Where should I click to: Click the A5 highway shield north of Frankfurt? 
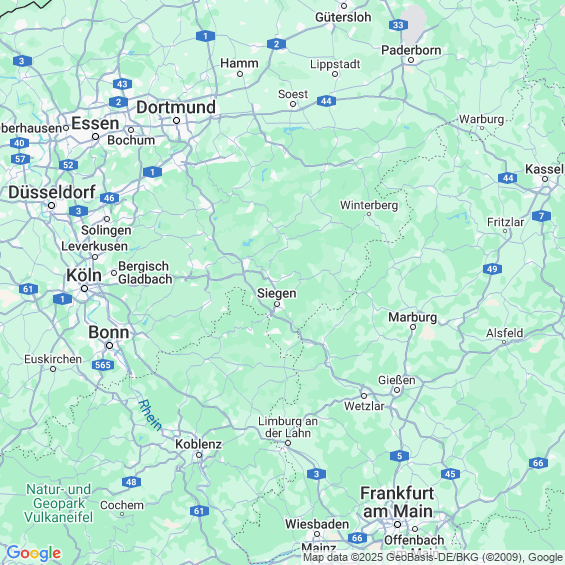coord(399,456)
